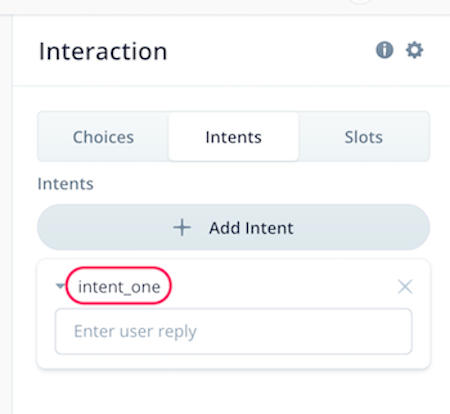This screenshot has width=450, height=414.
Task: Click the Add Intent text label
Action: (251, 228)
